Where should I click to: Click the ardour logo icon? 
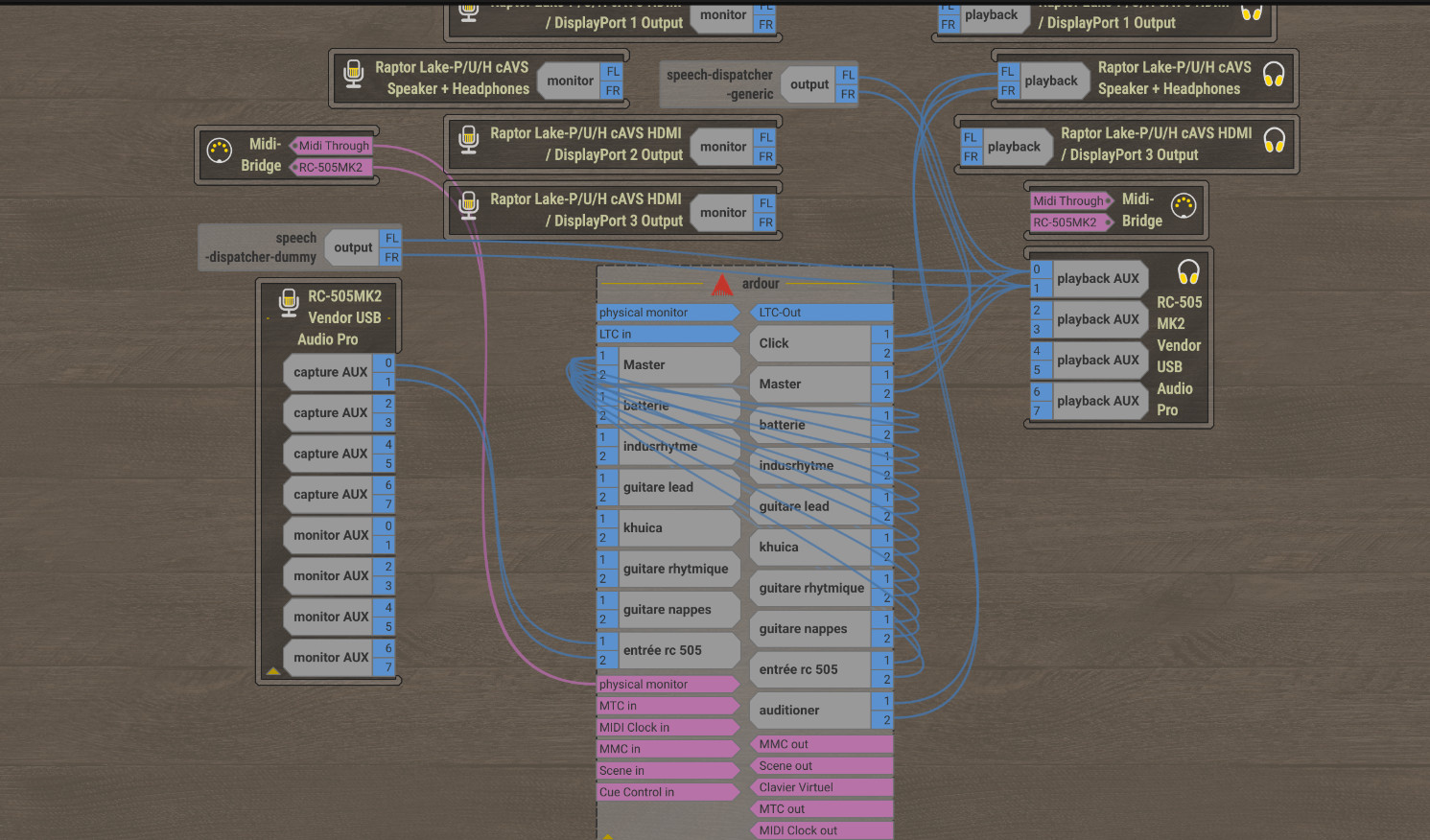(x=722, y=284)
